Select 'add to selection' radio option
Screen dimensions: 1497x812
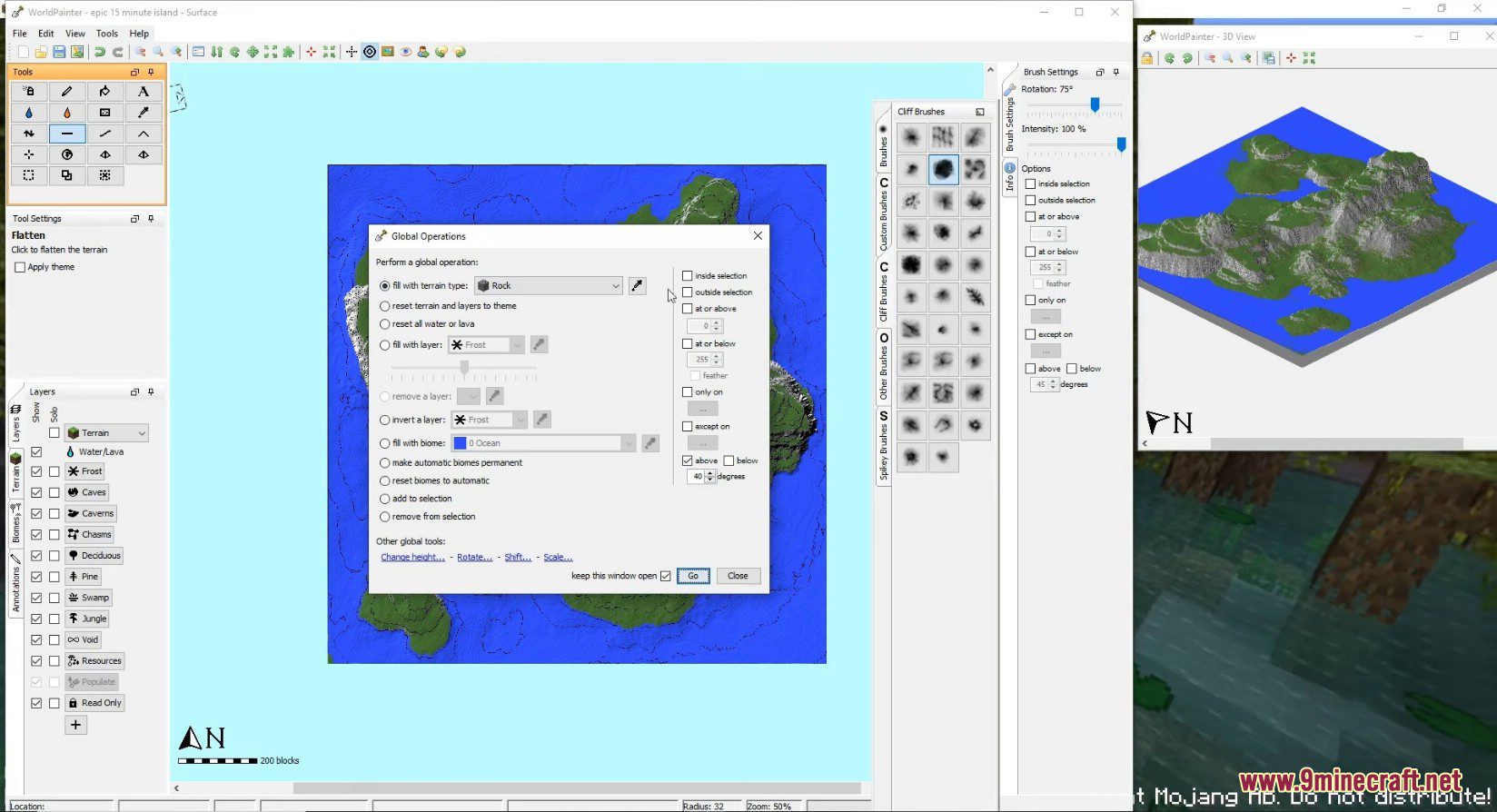(x=385, y=499)
